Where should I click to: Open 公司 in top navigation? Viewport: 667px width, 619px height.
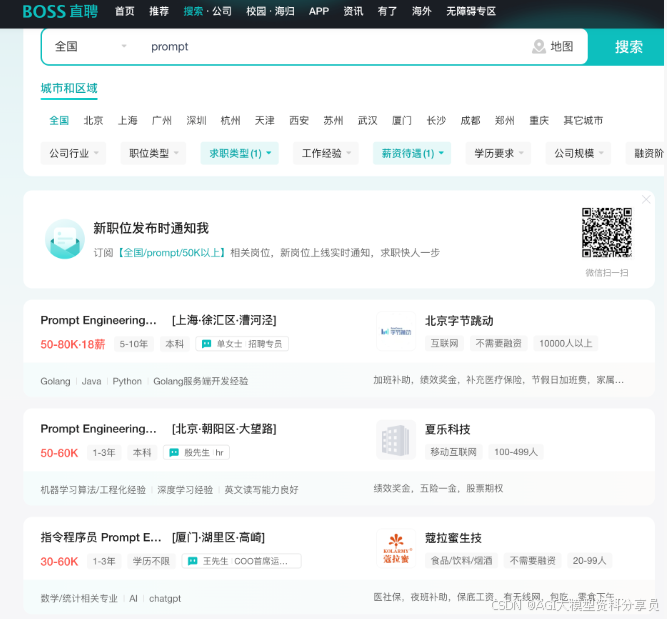click(222, 11)
